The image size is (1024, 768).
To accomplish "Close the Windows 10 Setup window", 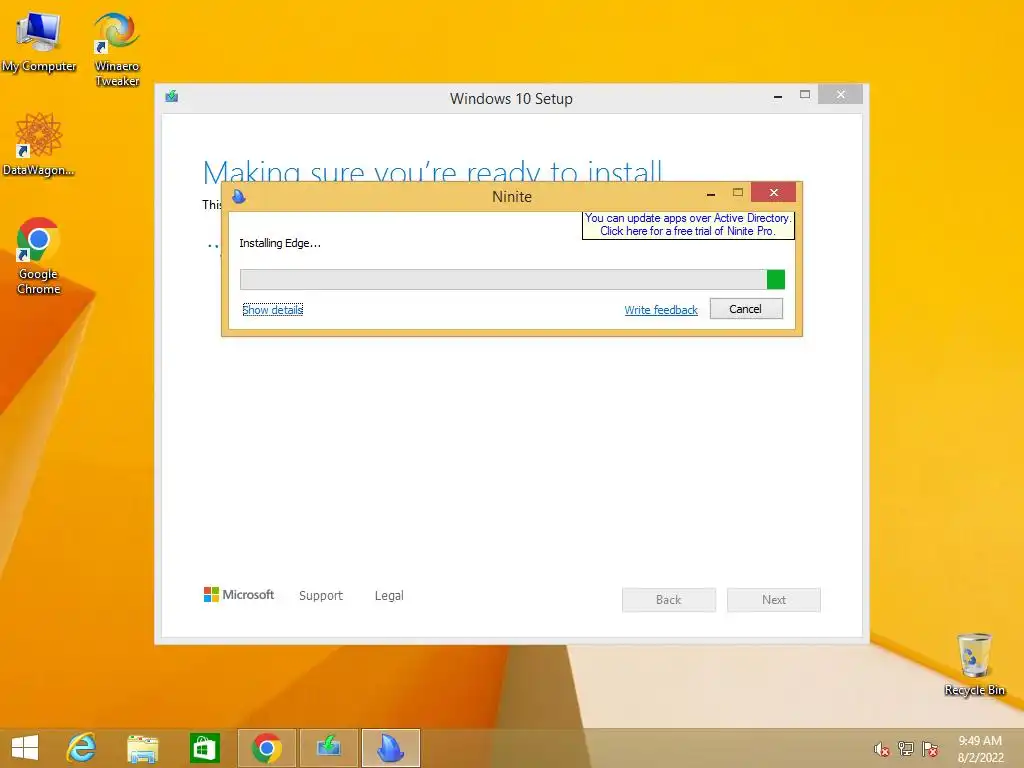I will tap(840, 95).
